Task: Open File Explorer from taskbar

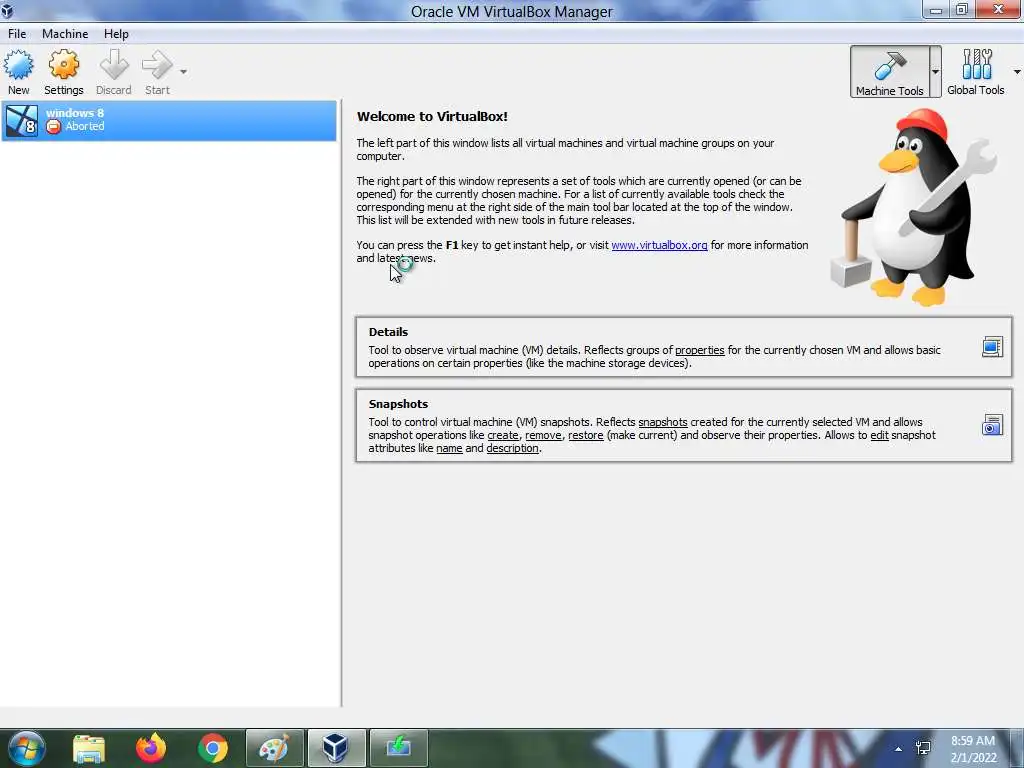Action: coord(89,748)
